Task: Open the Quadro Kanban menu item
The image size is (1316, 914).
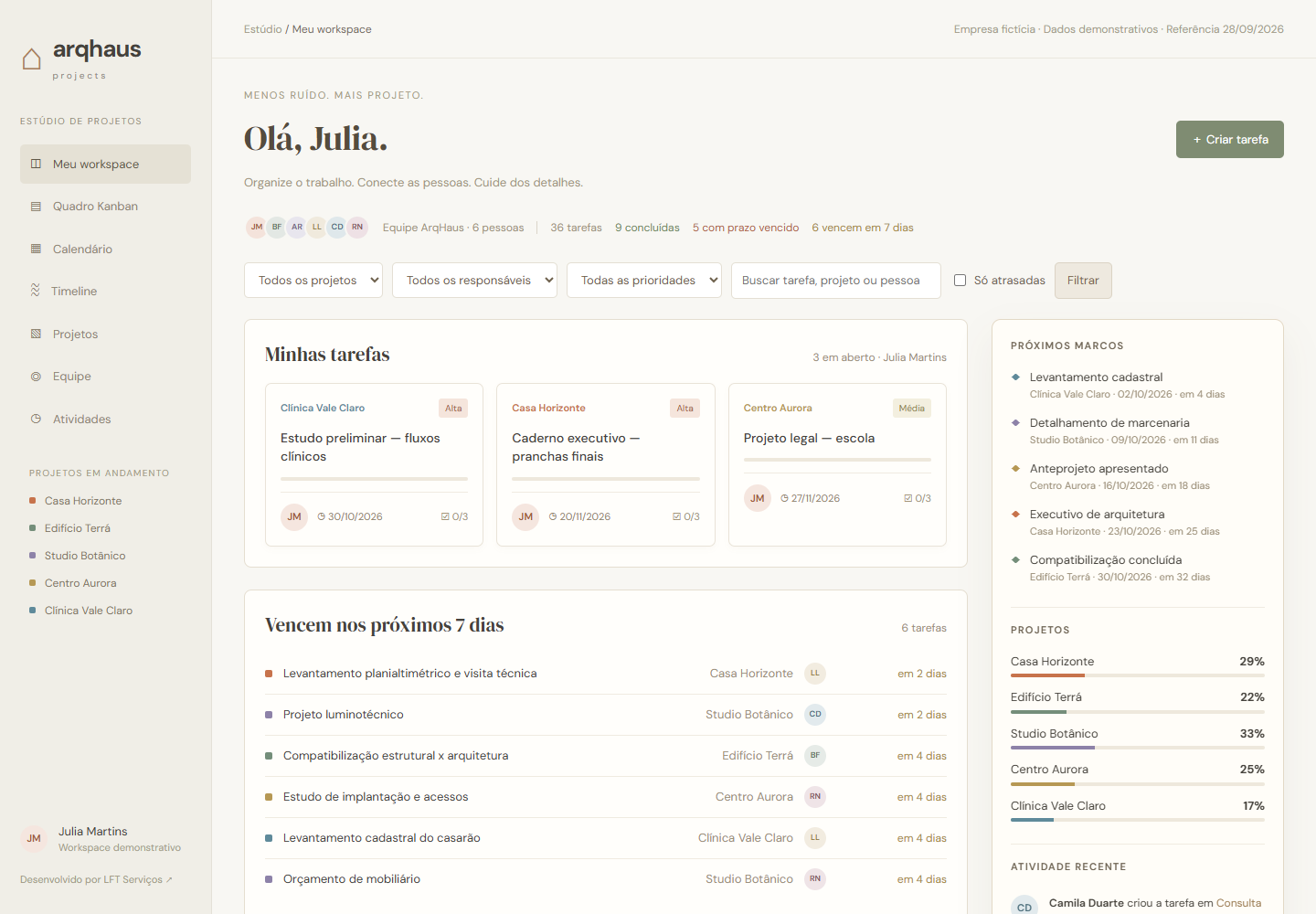Action: tap(105, 207)
